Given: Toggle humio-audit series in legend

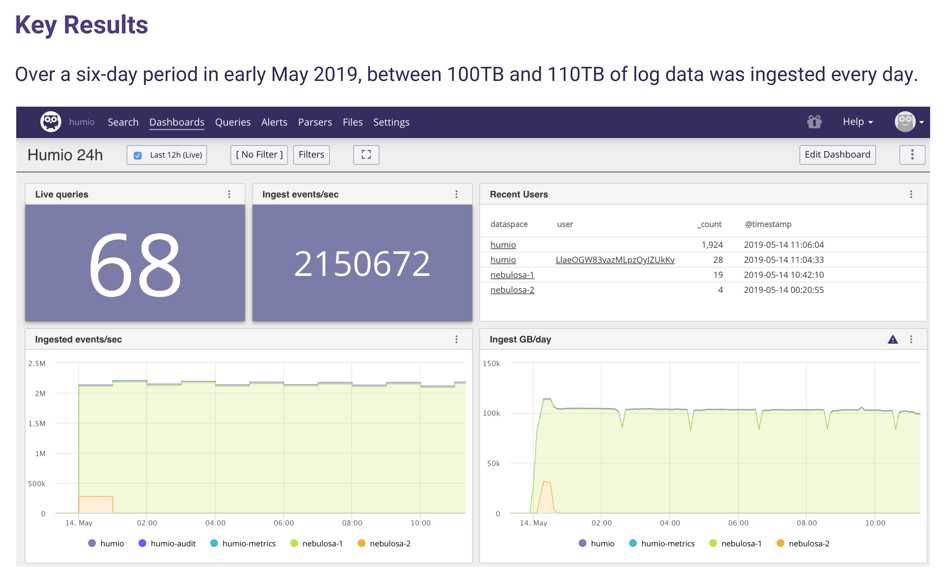Looking at the screenshot, I should pos(167,543).
